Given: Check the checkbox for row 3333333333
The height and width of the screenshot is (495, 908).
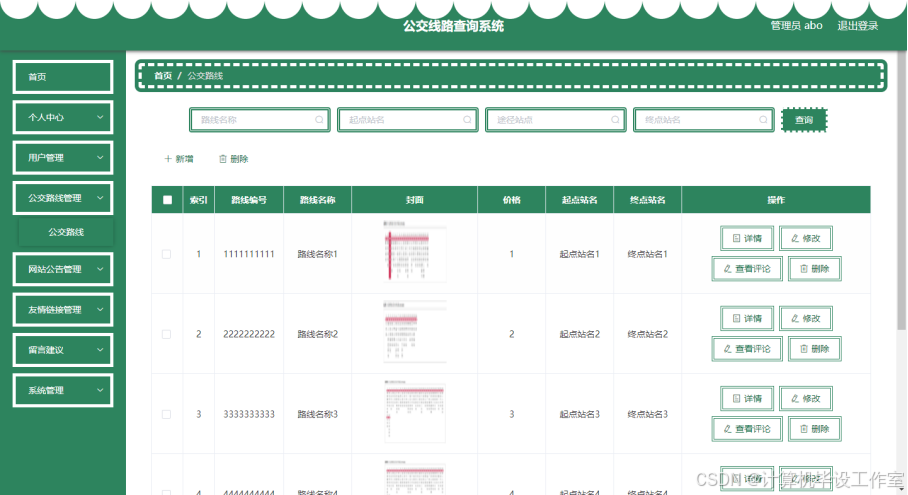Looking at the screenshot, I should (x=166, y=415).
